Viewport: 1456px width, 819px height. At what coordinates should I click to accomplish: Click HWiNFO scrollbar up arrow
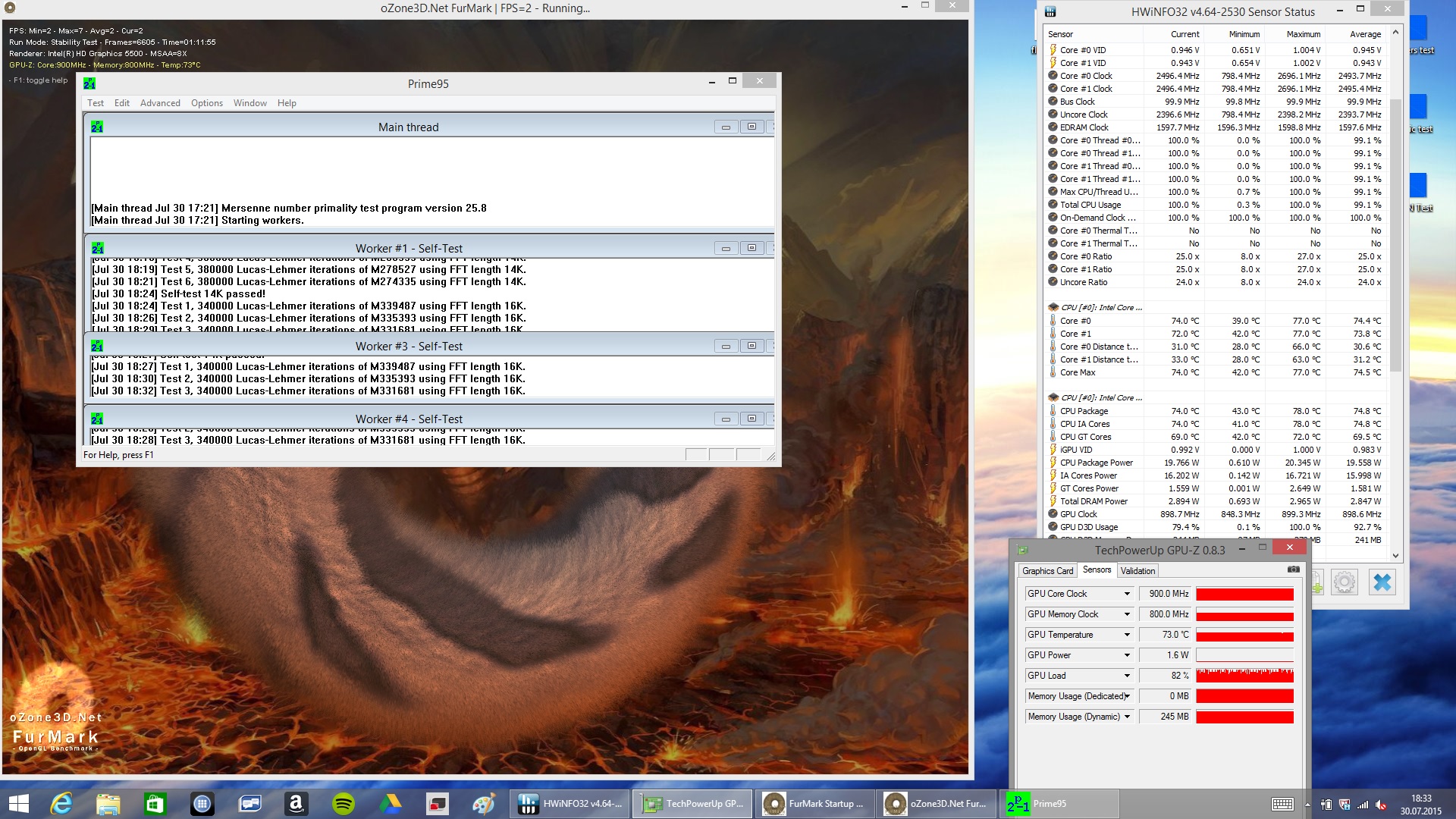[x=1395, y=33]
